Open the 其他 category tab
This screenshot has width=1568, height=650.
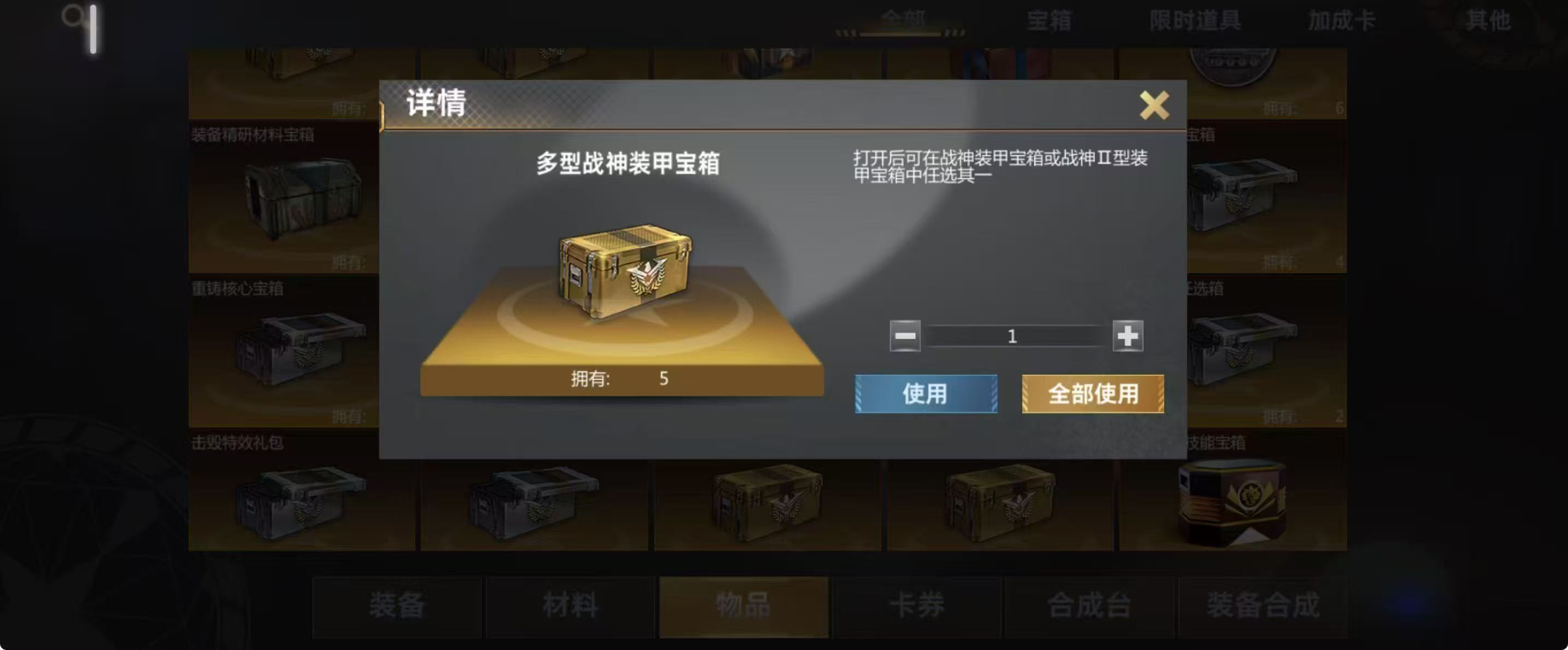click(x=1488, y=21)
